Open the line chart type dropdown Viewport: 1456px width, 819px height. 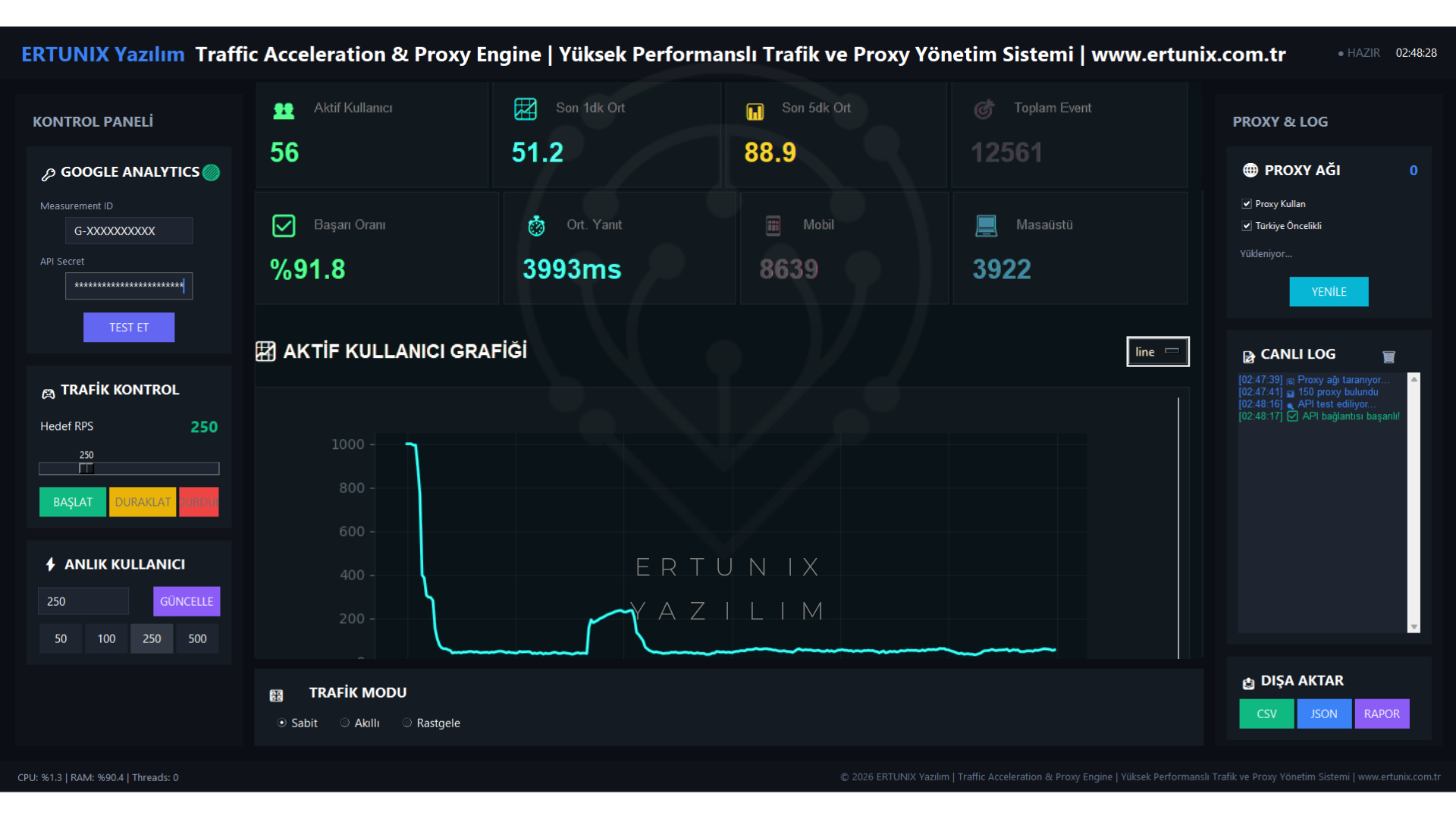1158,352
